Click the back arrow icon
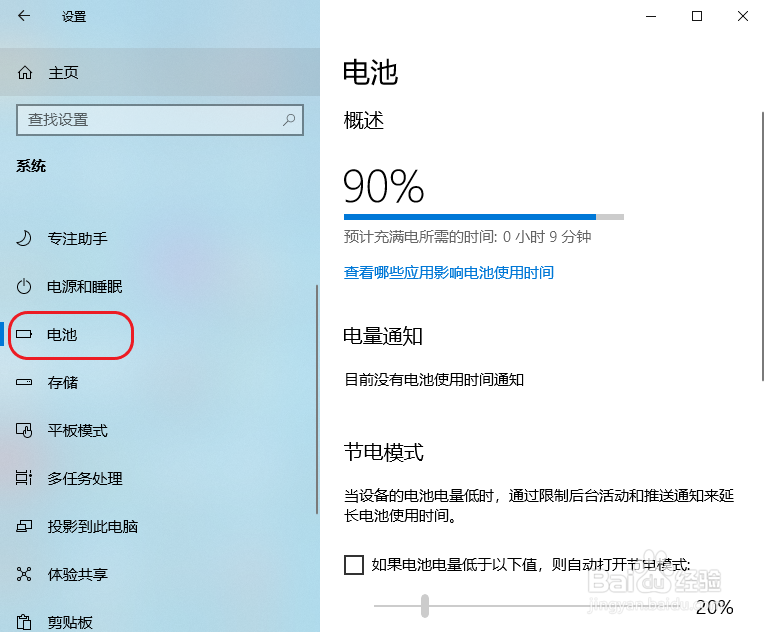 24,16
